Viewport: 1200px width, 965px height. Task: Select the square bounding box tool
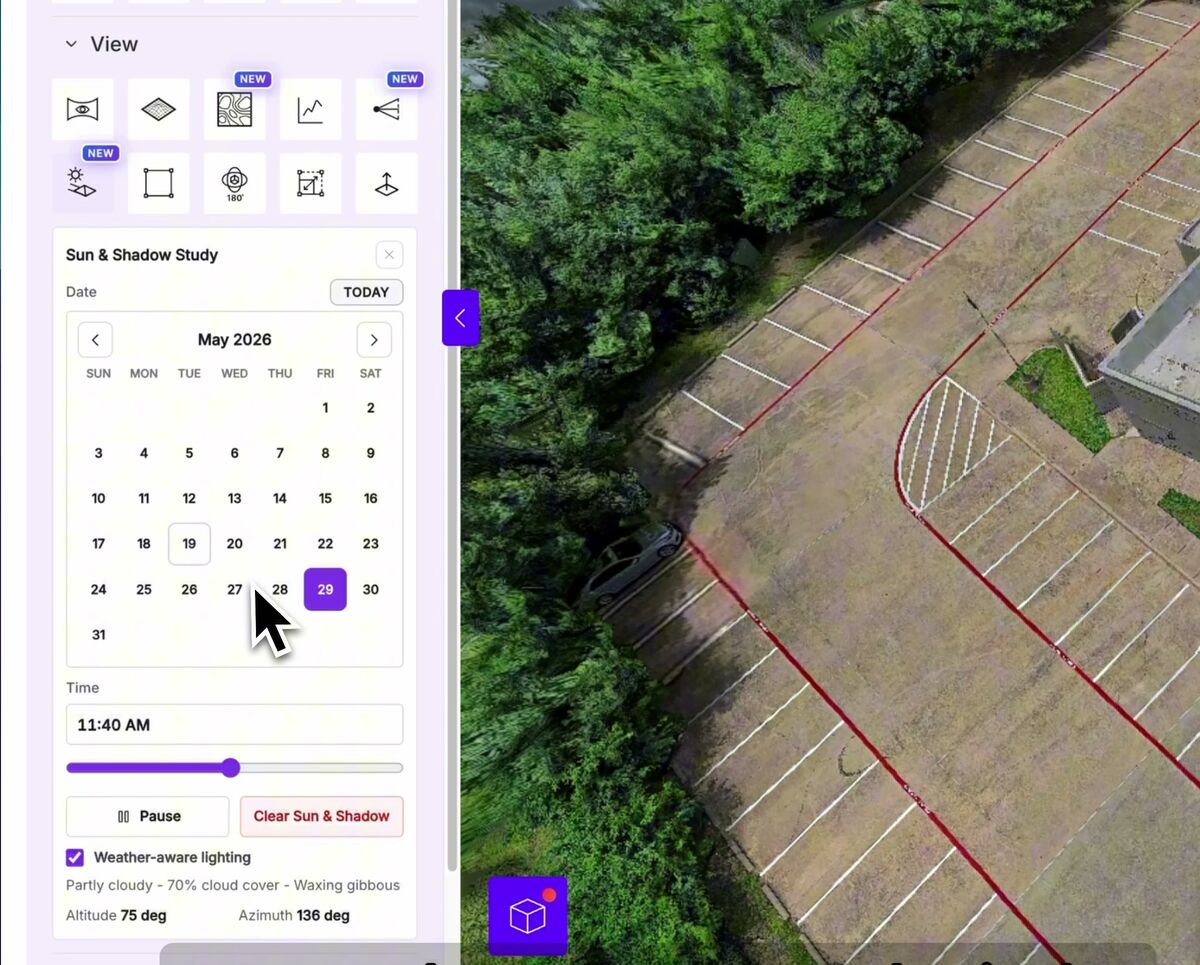tap(159, 183)
